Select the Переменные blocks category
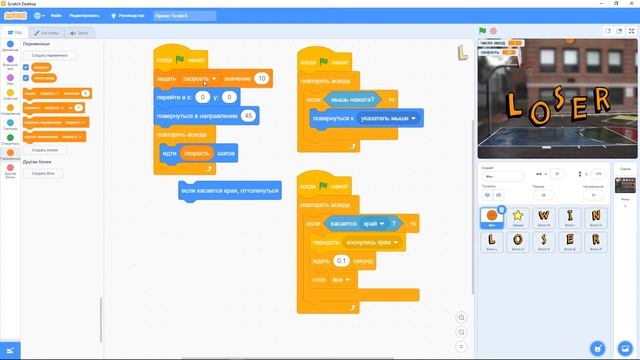 [10, 154]
